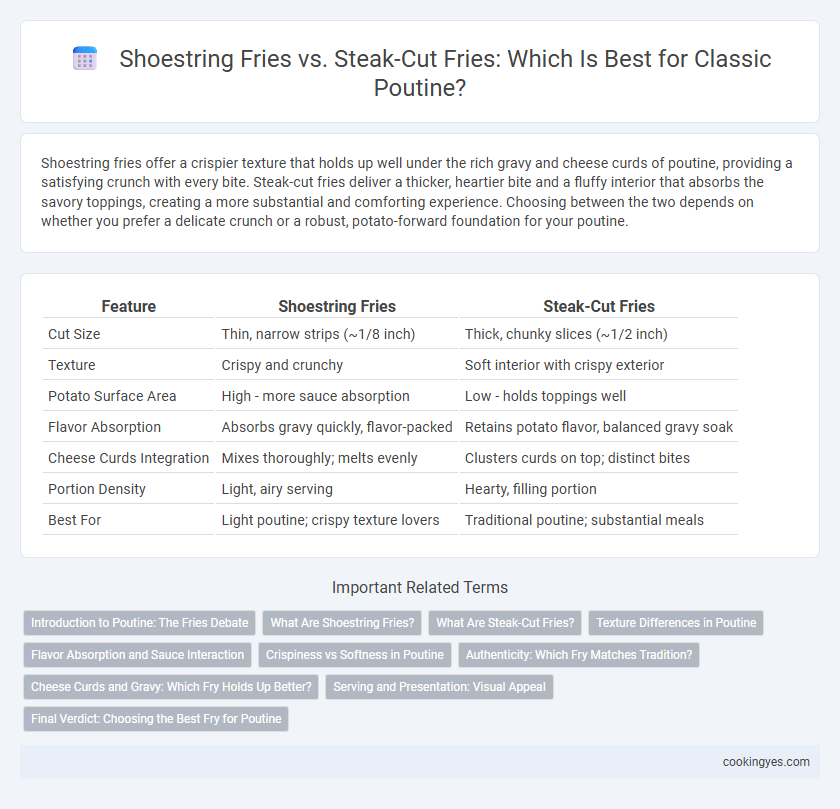Click the 'Important Related Terms' heading
The image size is (840, 809).
(x=420, y=587)
